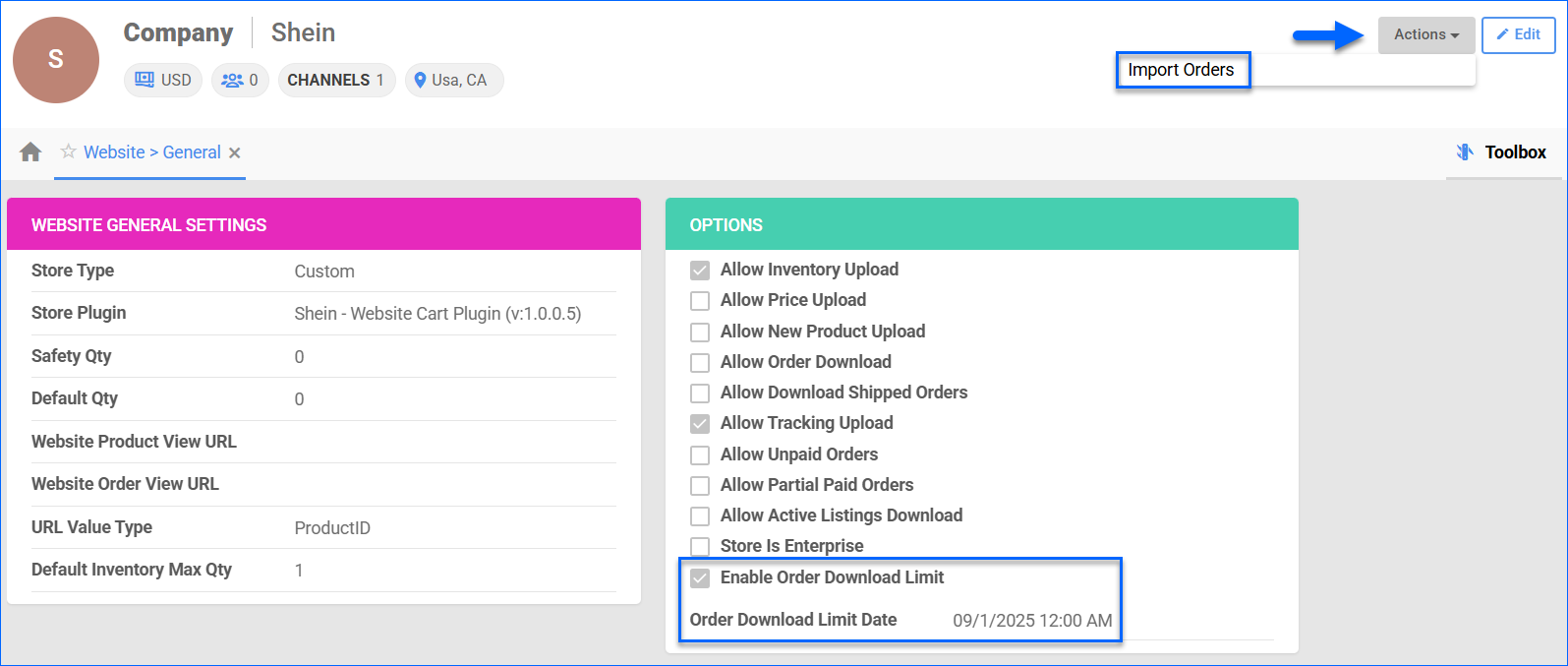Toggle Enable Order Download Limit checkbox
Screen dimensions: 1568x666
pyautogui.click(x=700, y=578)
